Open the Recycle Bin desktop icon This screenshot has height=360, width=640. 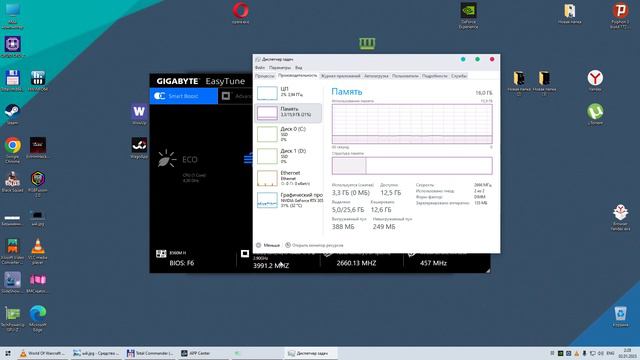620,316
